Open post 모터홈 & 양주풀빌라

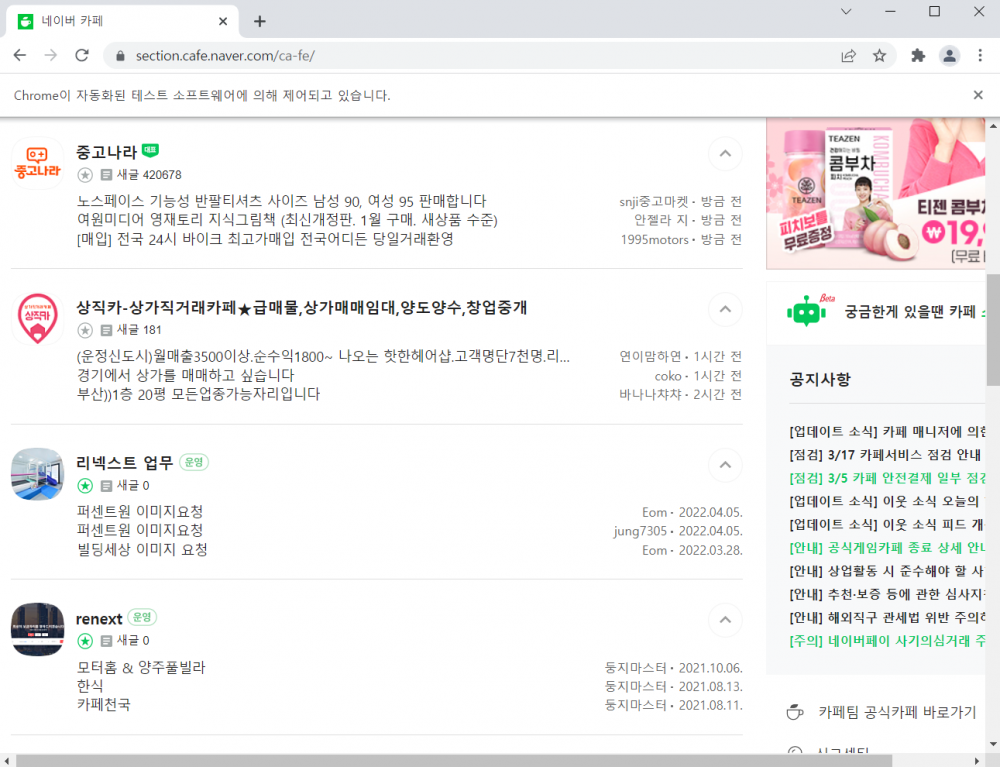tap(141, 668)
